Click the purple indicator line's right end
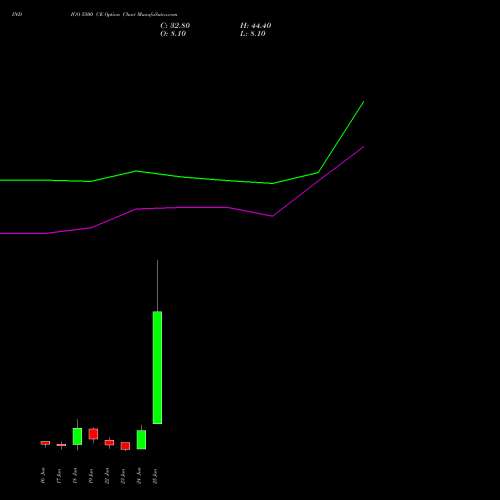This screenshot has width=500, height=500. 363,147
